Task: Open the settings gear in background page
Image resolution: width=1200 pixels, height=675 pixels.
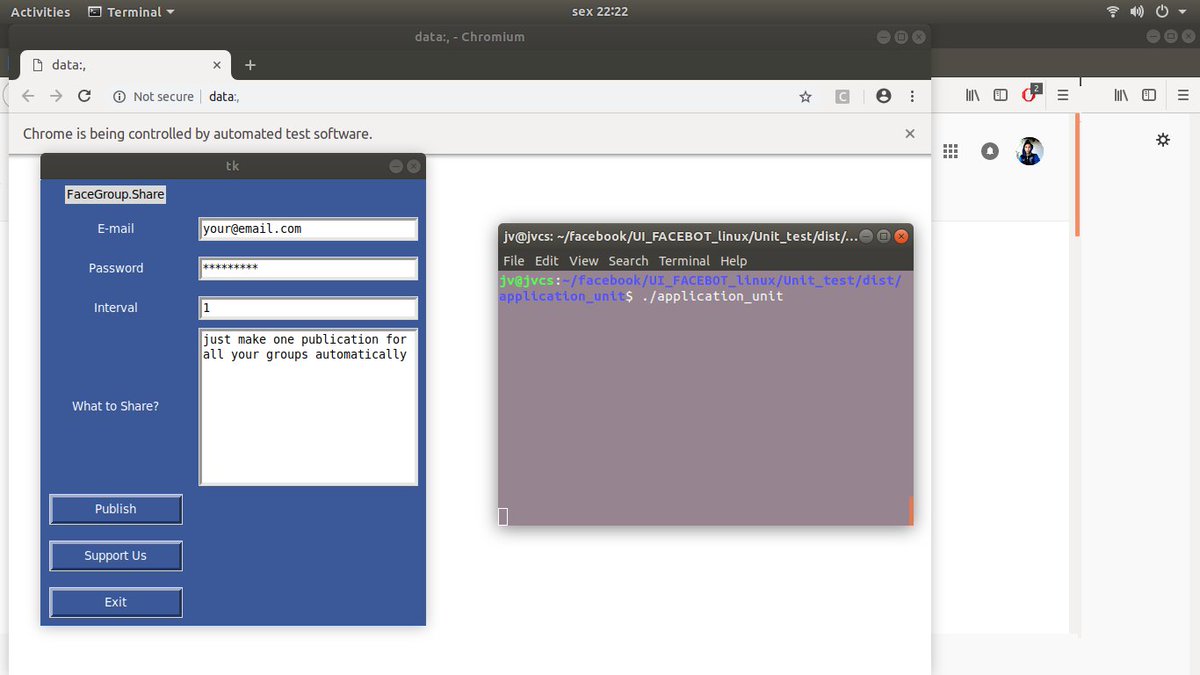Action: point(1162,140)
